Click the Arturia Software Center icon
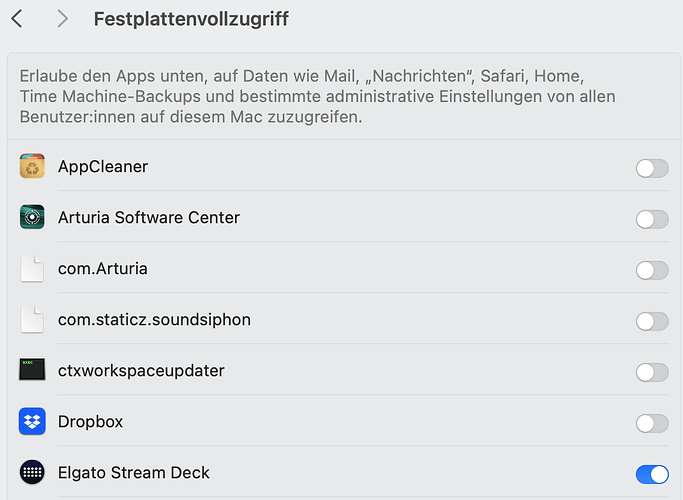Viewport: 683px width, 500px height. [x=32, y=217]
